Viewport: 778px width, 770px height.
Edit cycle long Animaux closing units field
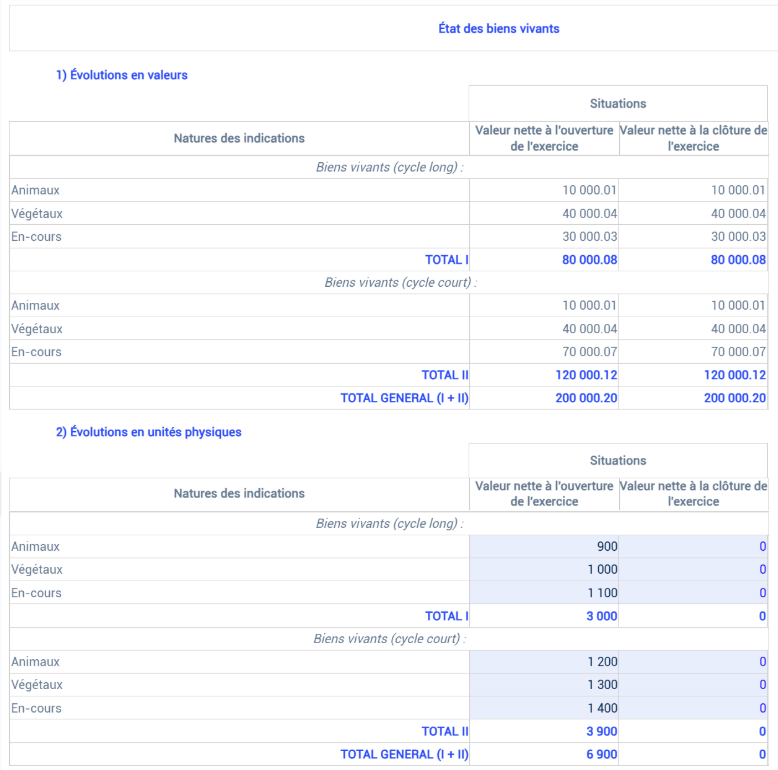693,546
